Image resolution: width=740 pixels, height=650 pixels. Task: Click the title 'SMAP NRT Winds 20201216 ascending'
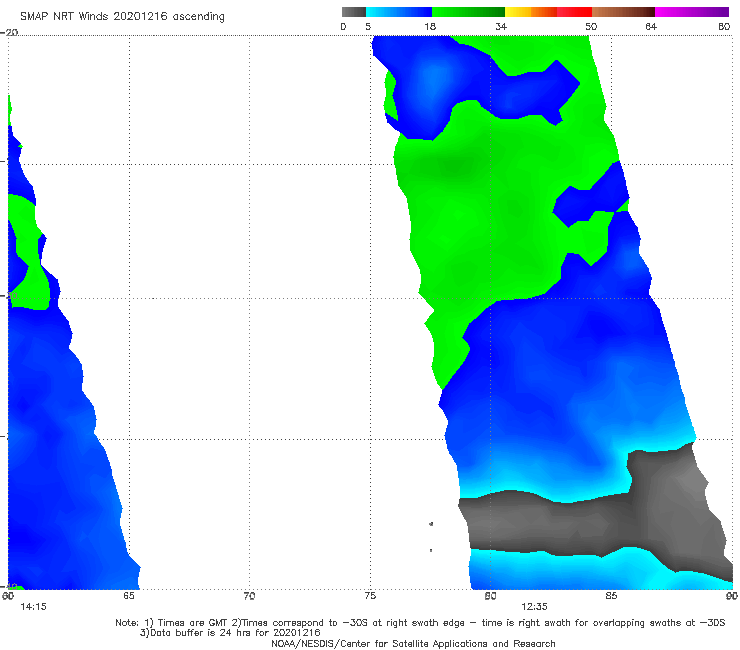122,17
